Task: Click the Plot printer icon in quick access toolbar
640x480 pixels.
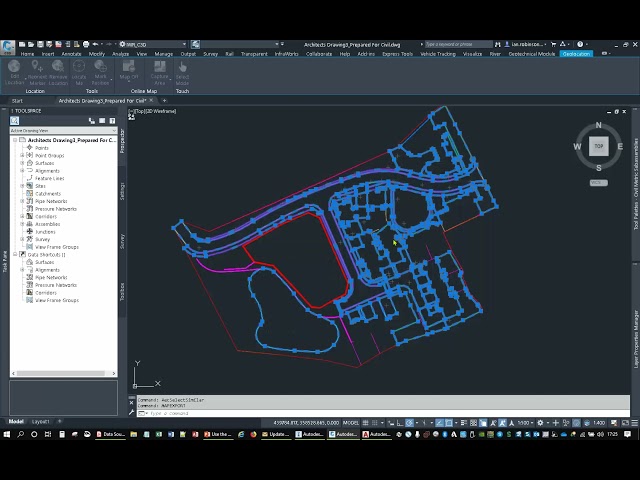Action: pyautogui.click(x=86, y=44)
